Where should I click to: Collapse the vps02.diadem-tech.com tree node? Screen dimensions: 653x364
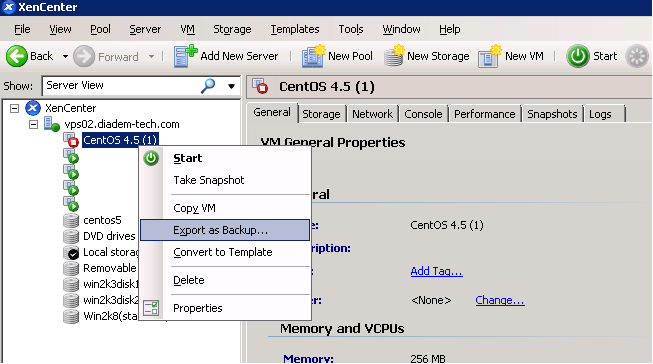(33, 124)
